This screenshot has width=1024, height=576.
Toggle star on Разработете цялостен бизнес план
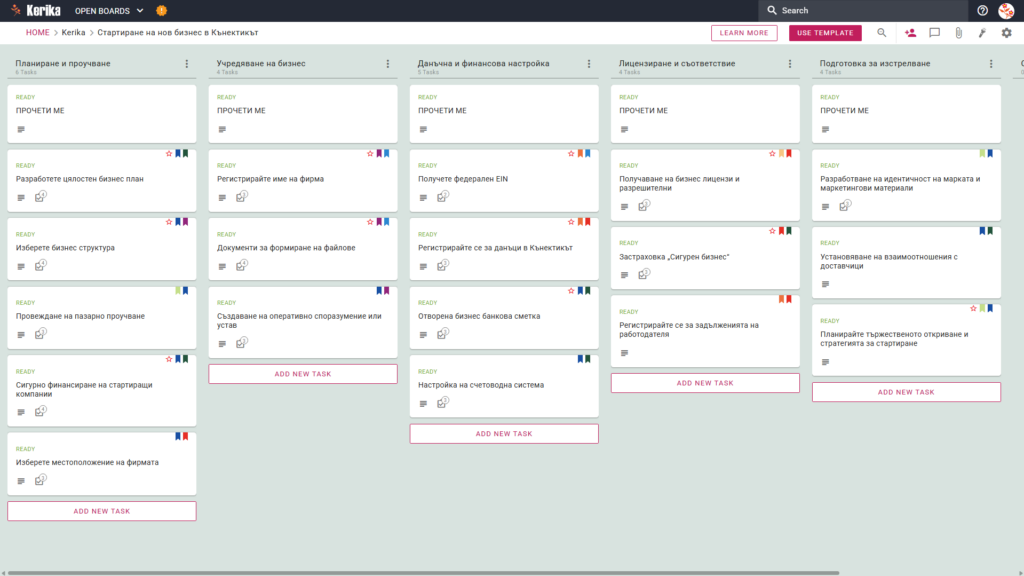tap(168, 153)
